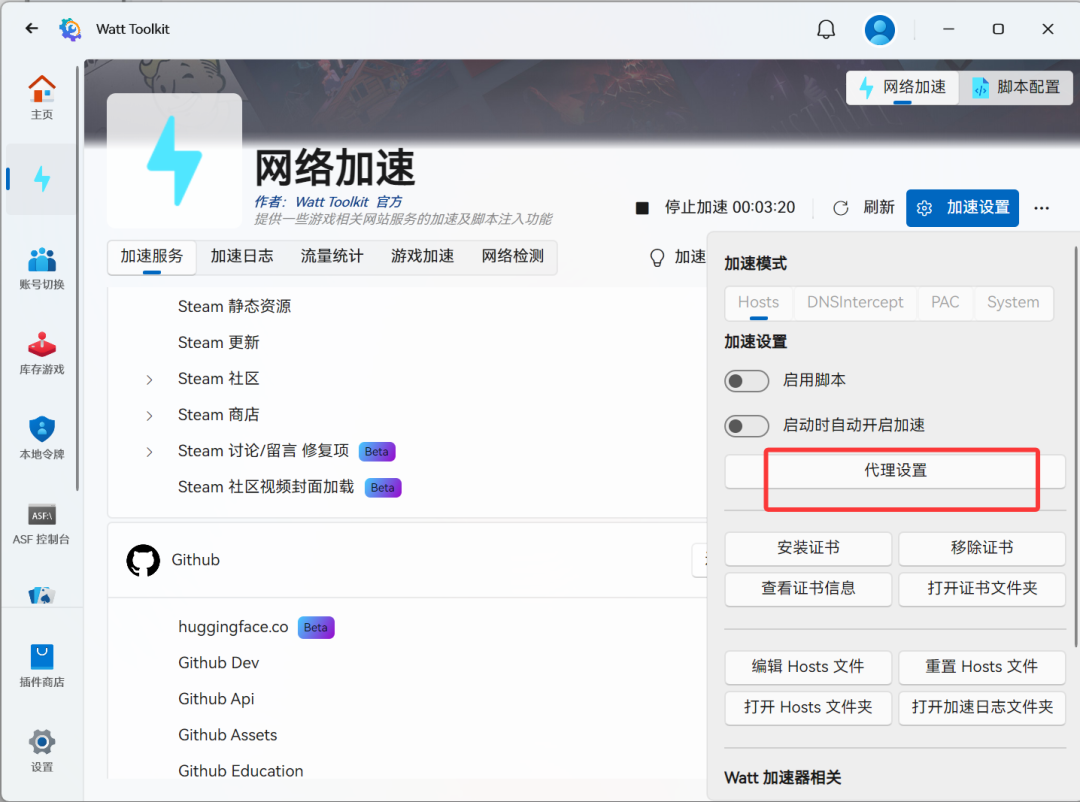Click 重置 Hosts 文件 button
Viewport: 1080px width, 802px height.
(982, 668)
